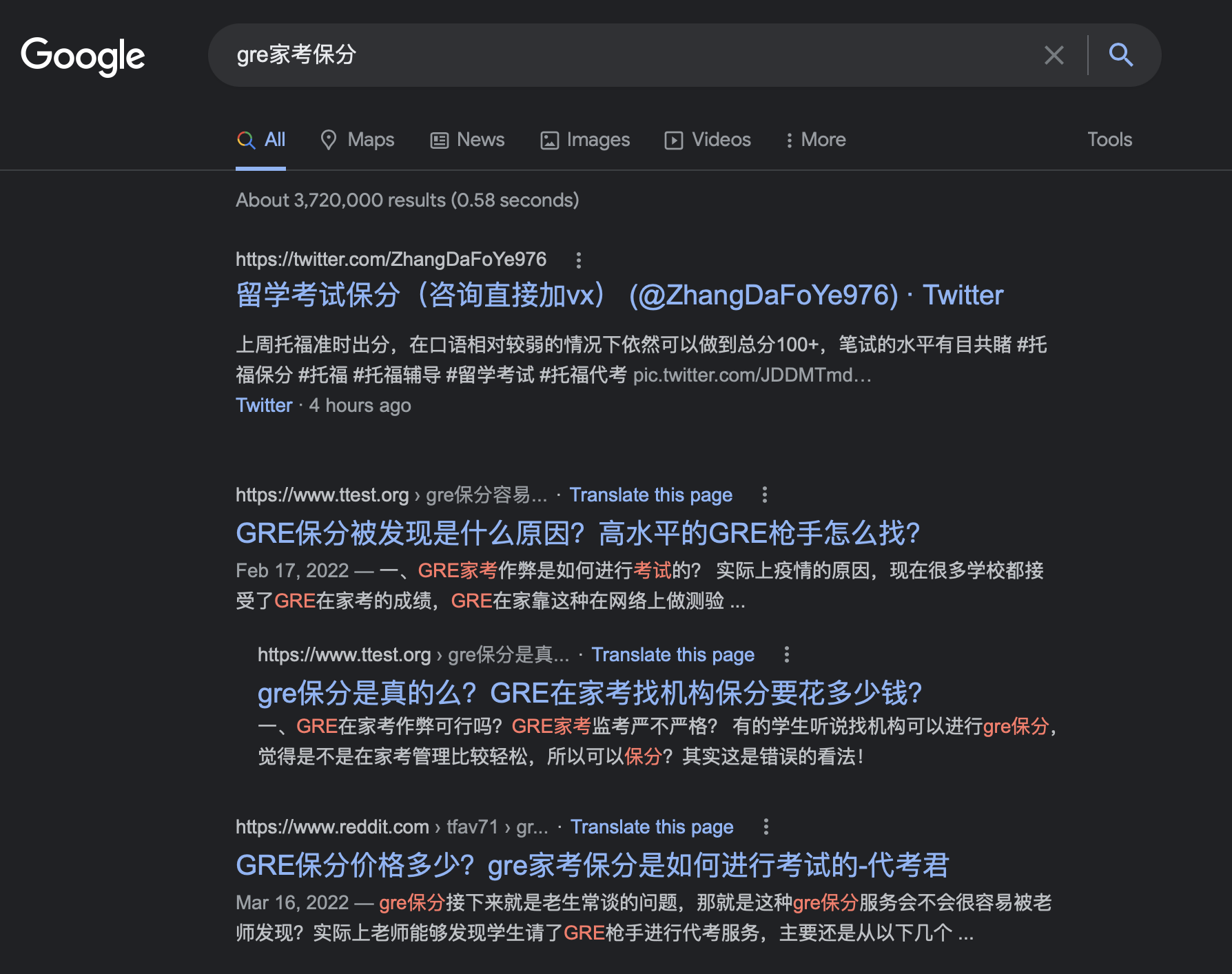Open three-dot menu for reddit.com result
Viewport: 1232px width, 974px height.
point(766,827)
